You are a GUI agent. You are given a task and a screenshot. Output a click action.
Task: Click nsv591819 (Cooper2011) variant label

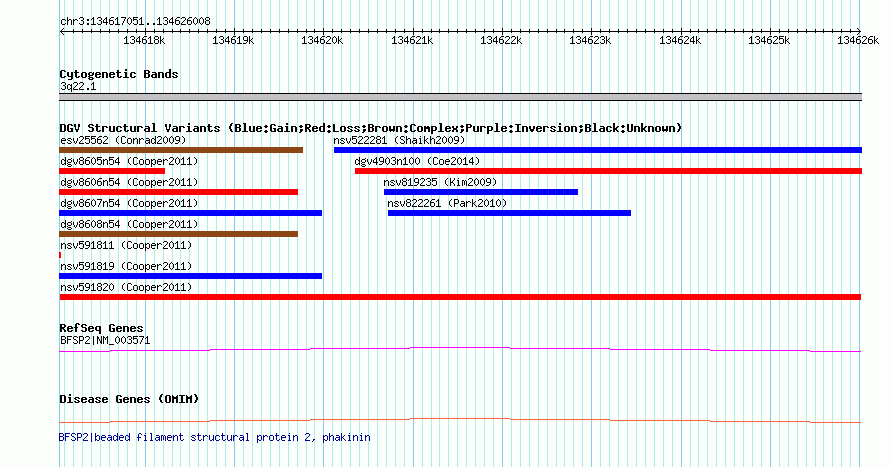[x=126, y=266]
